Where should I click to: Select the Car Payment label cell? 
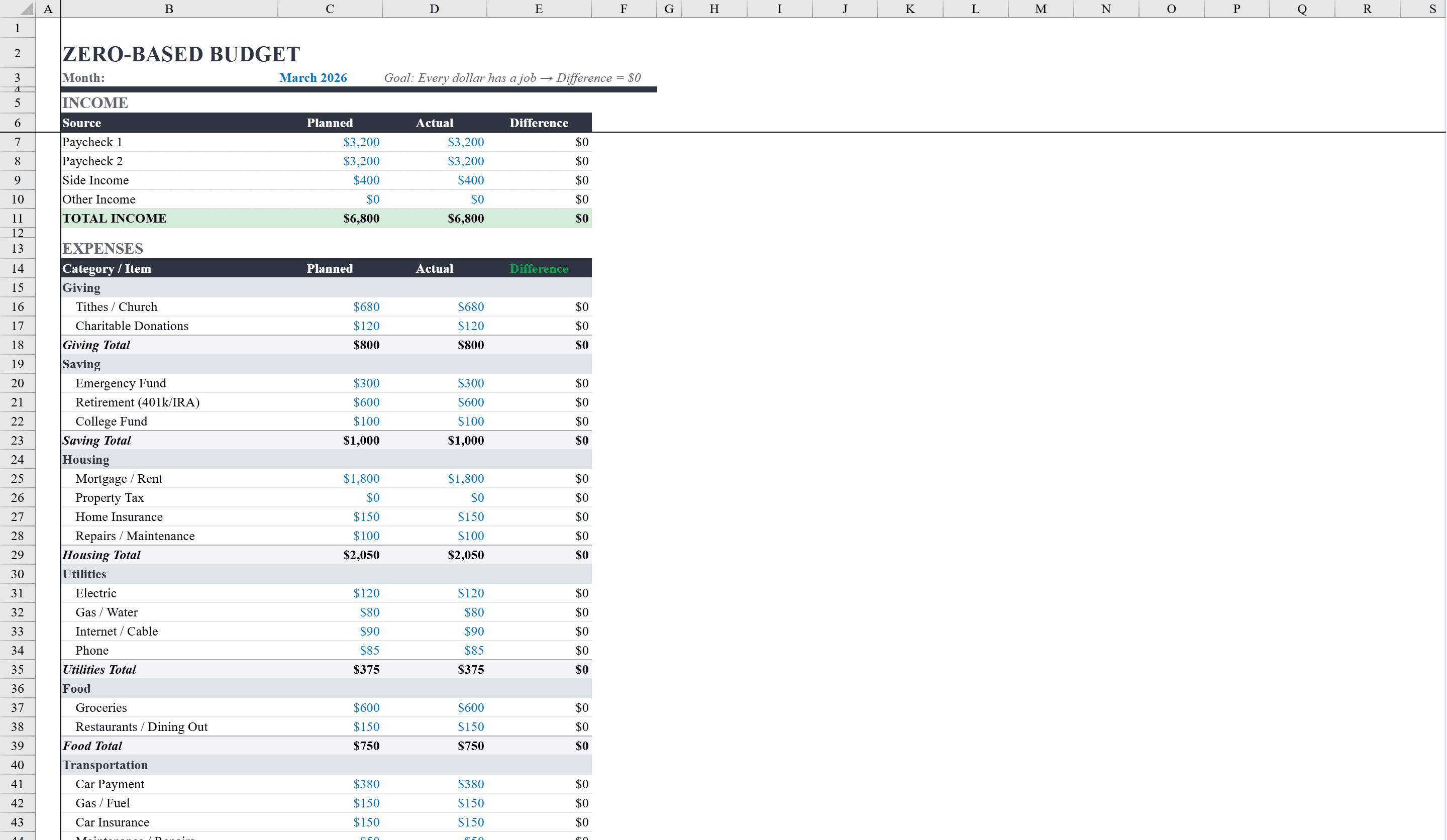(110, 784)
